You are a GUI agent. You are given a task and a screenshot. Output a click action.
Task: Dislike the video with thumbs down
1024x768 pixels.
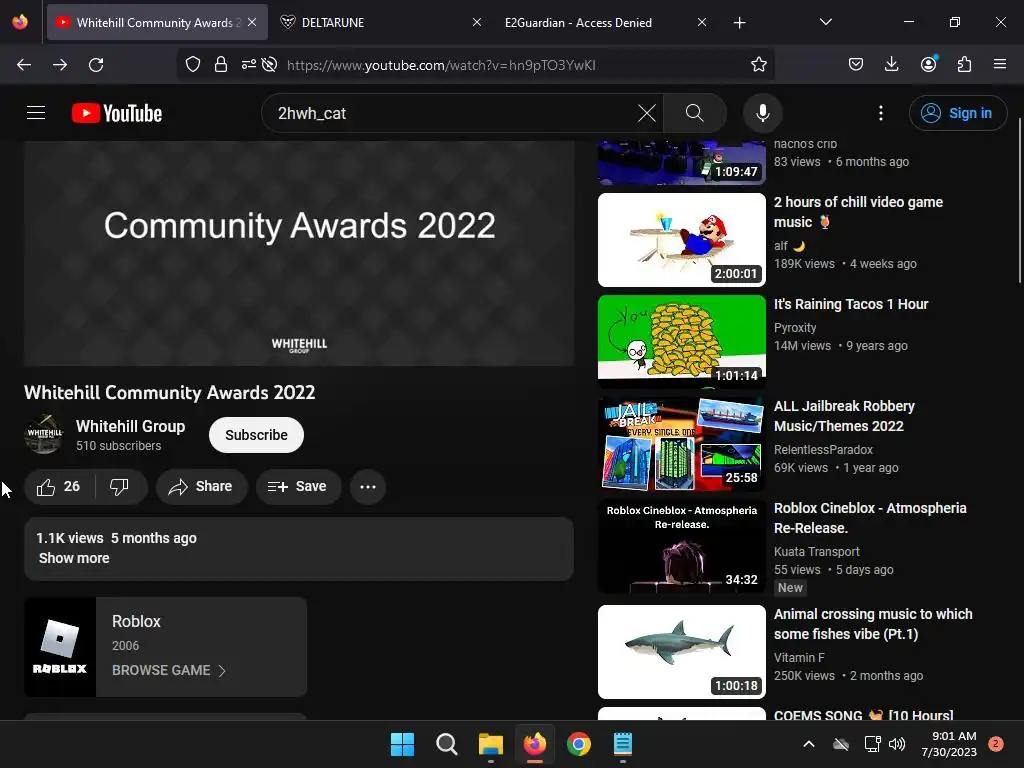tap(120, 487)
